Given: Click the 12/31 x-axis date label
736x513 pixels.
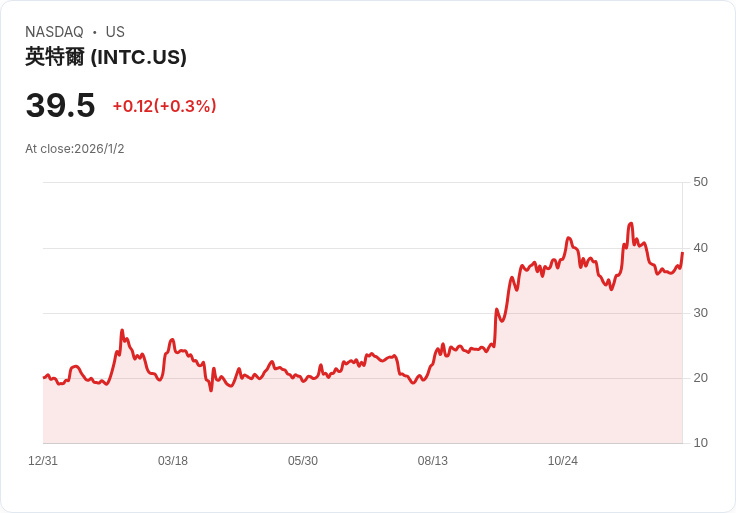Looking at the screenshot, I should click(x=43, y=461).
